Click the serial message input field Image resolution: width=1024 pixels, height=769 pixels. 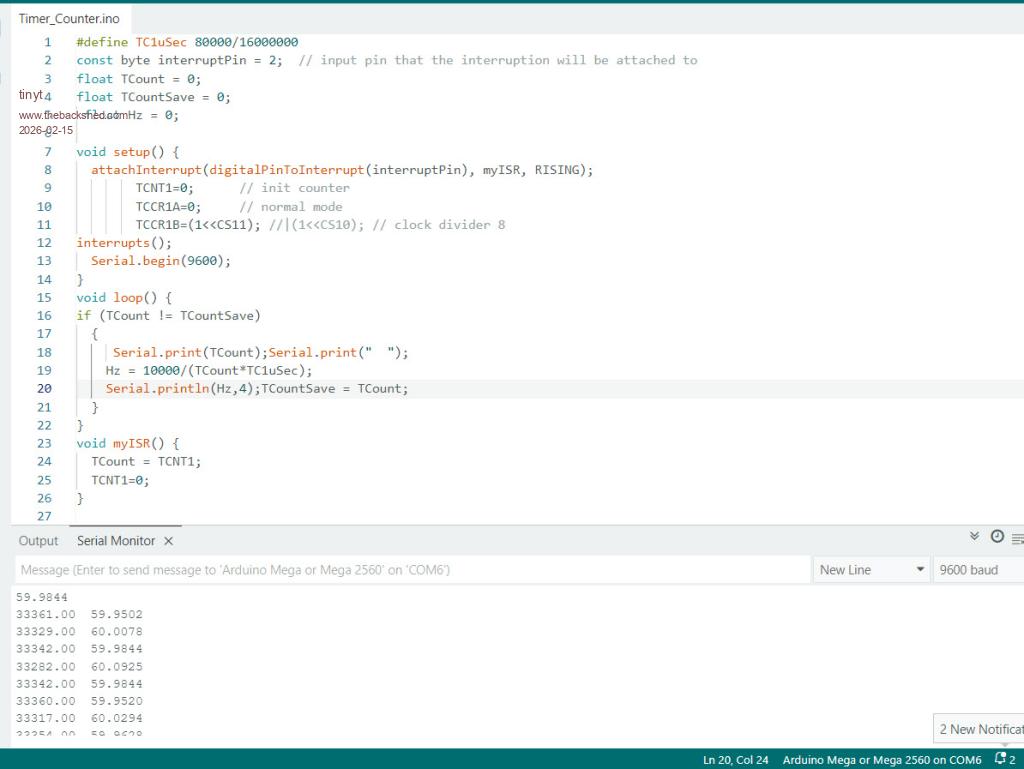click(x=412, y=570)
